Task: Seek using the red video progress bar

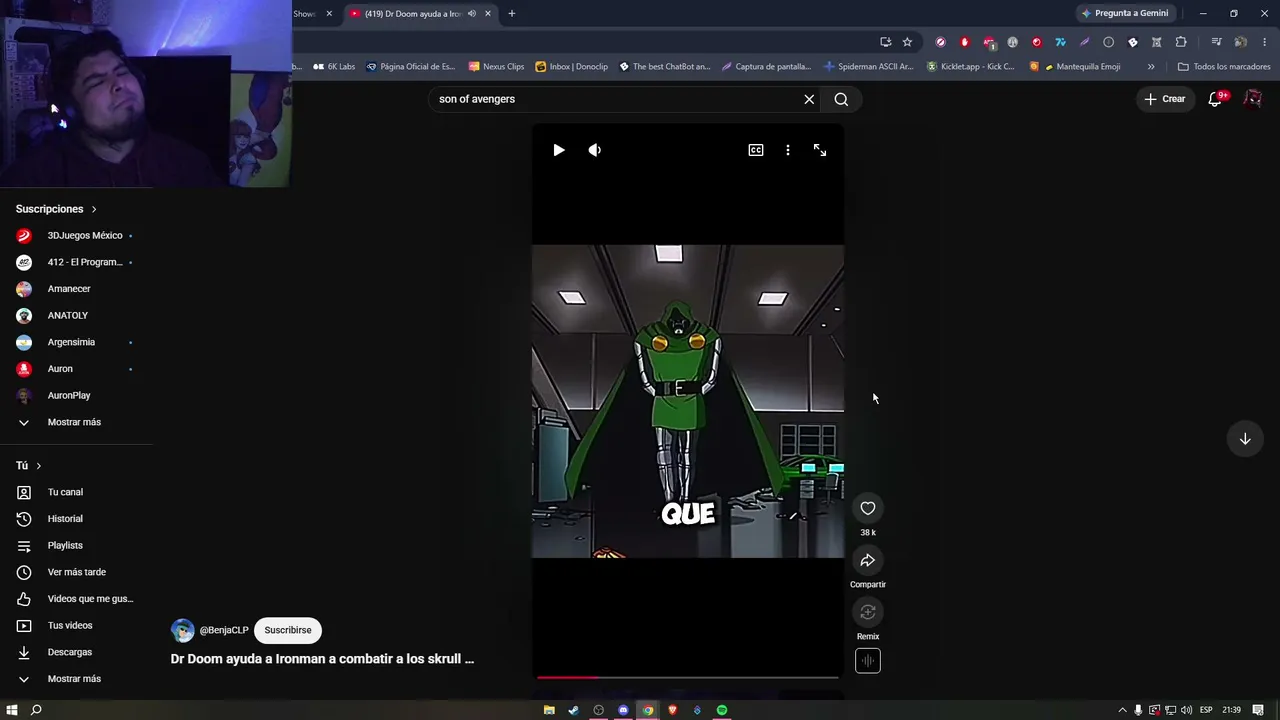Action: (x=687, y=677)
